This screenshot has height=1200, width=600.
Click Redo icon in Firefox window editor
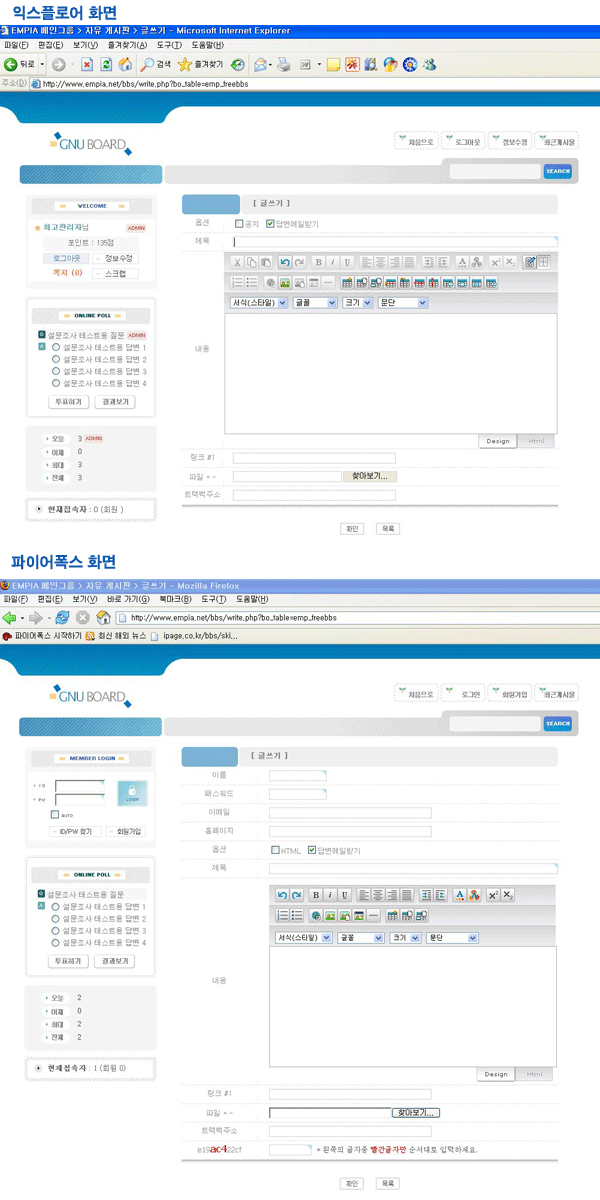coord(296,894)
